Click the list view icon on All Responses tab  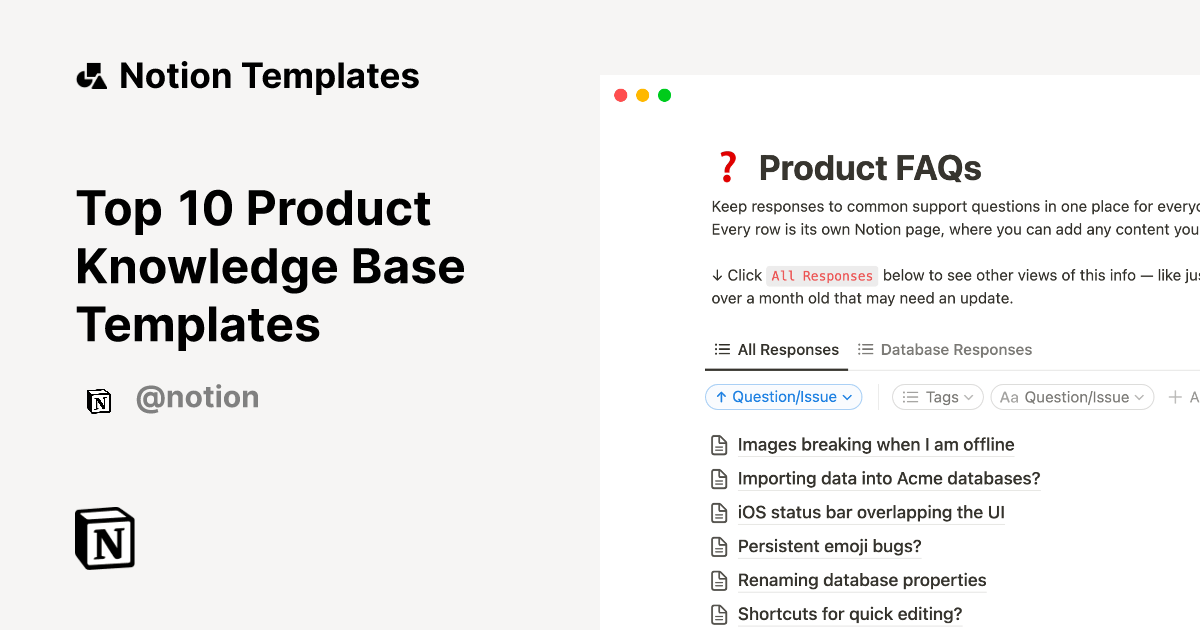(722, 349)
